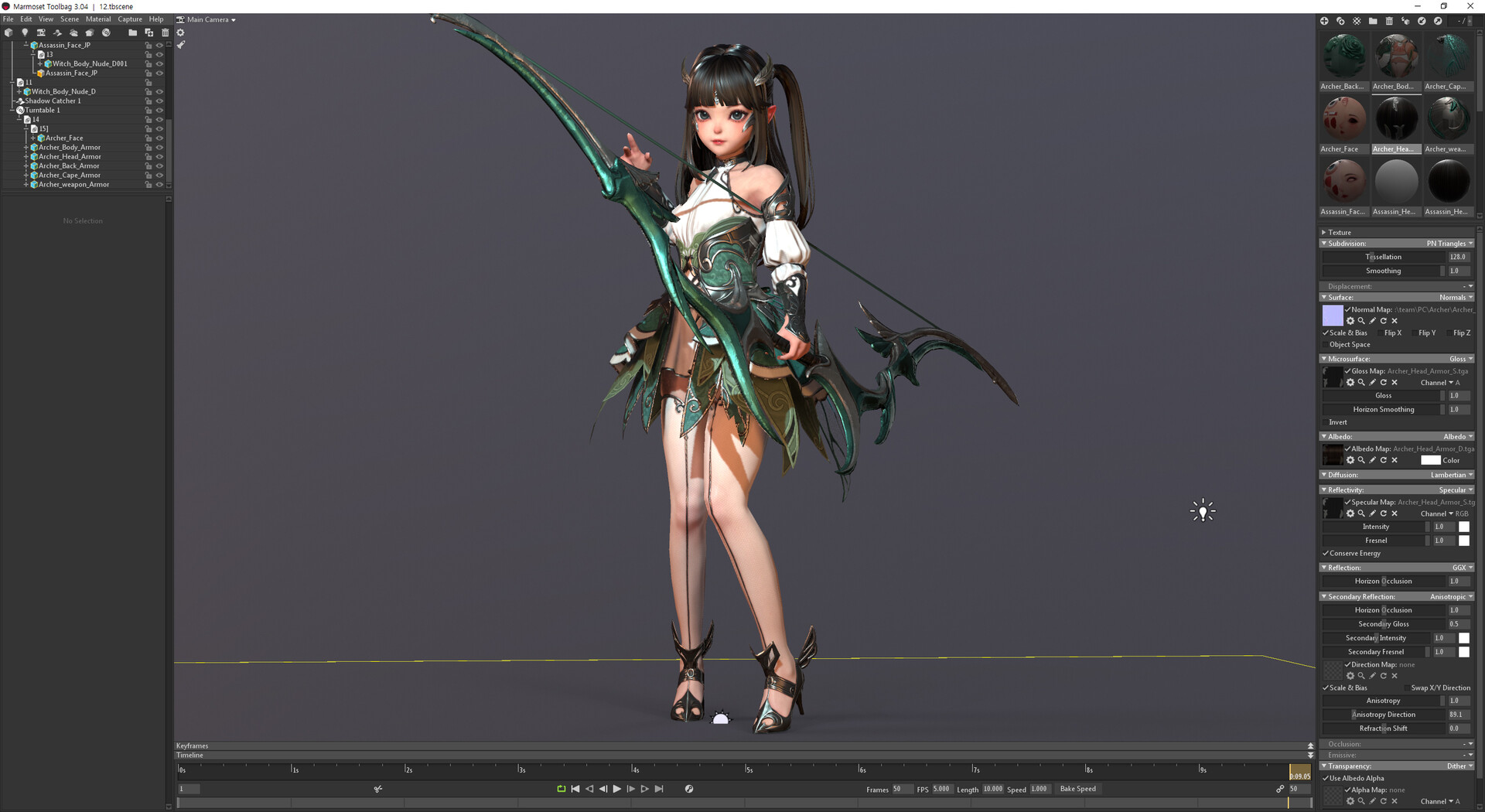The height and width of the screenshot is (812, 1485).
Task: Toggle Conserve Energy checkbox
Action: 1326,554
